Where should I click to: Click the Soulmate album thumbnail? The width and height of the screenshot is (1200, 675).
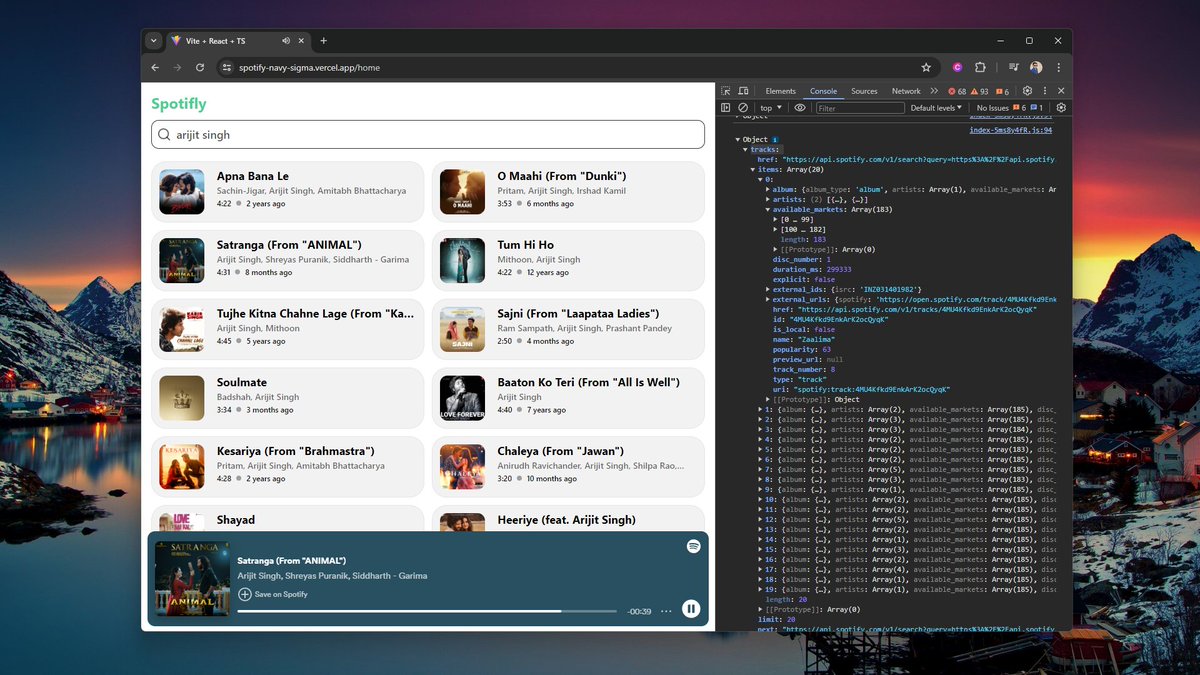[x=181, y=397]
